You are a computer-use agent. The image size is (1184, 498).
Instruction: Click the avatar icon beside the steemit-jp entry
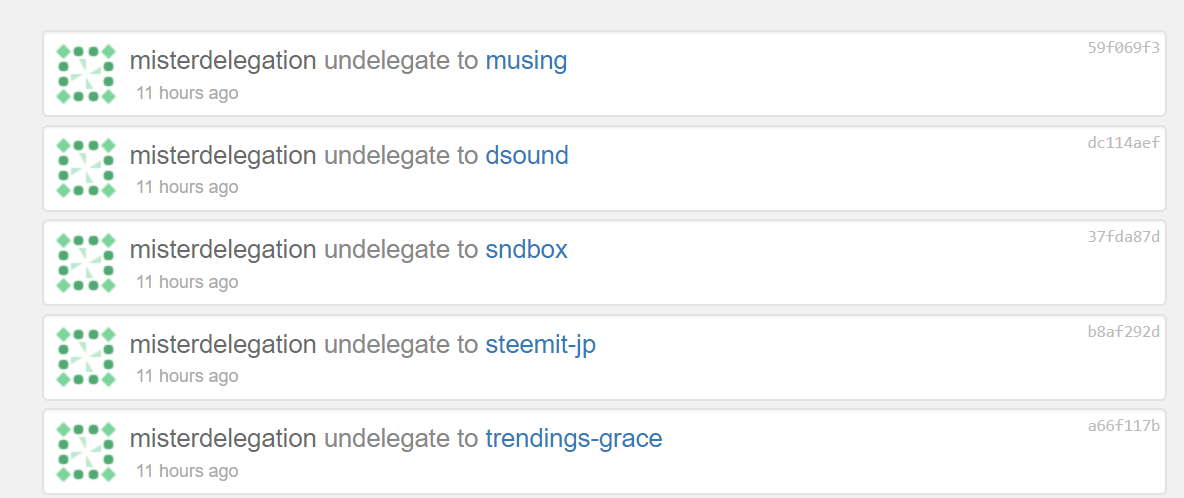86,357
